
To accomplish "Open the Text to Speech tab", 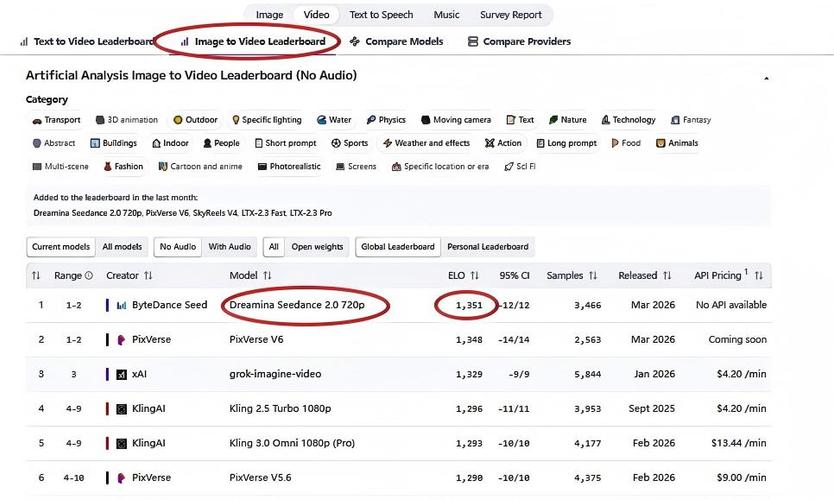I will [382, 15].
